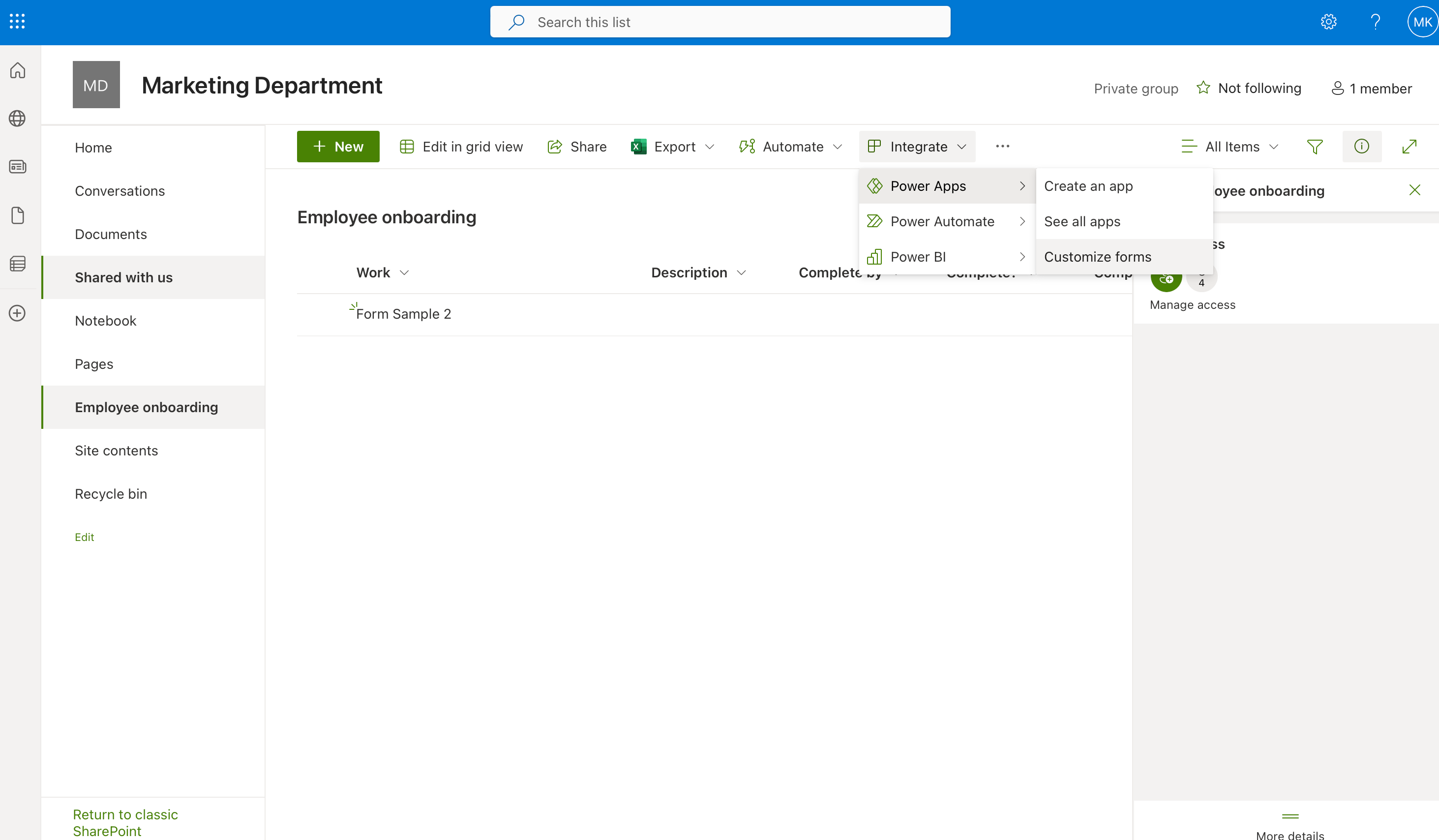Open the Microsoft 365 app launcher waffle
This screenshot has width=1439, height=840.
coord(17,21)
